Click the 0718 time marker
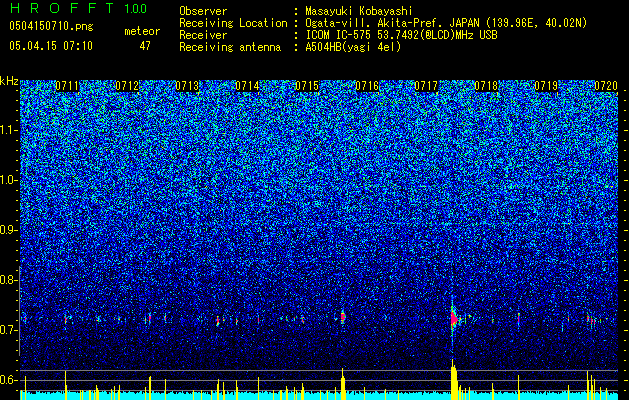Screen dimensions: 629x400 (486, 86)
